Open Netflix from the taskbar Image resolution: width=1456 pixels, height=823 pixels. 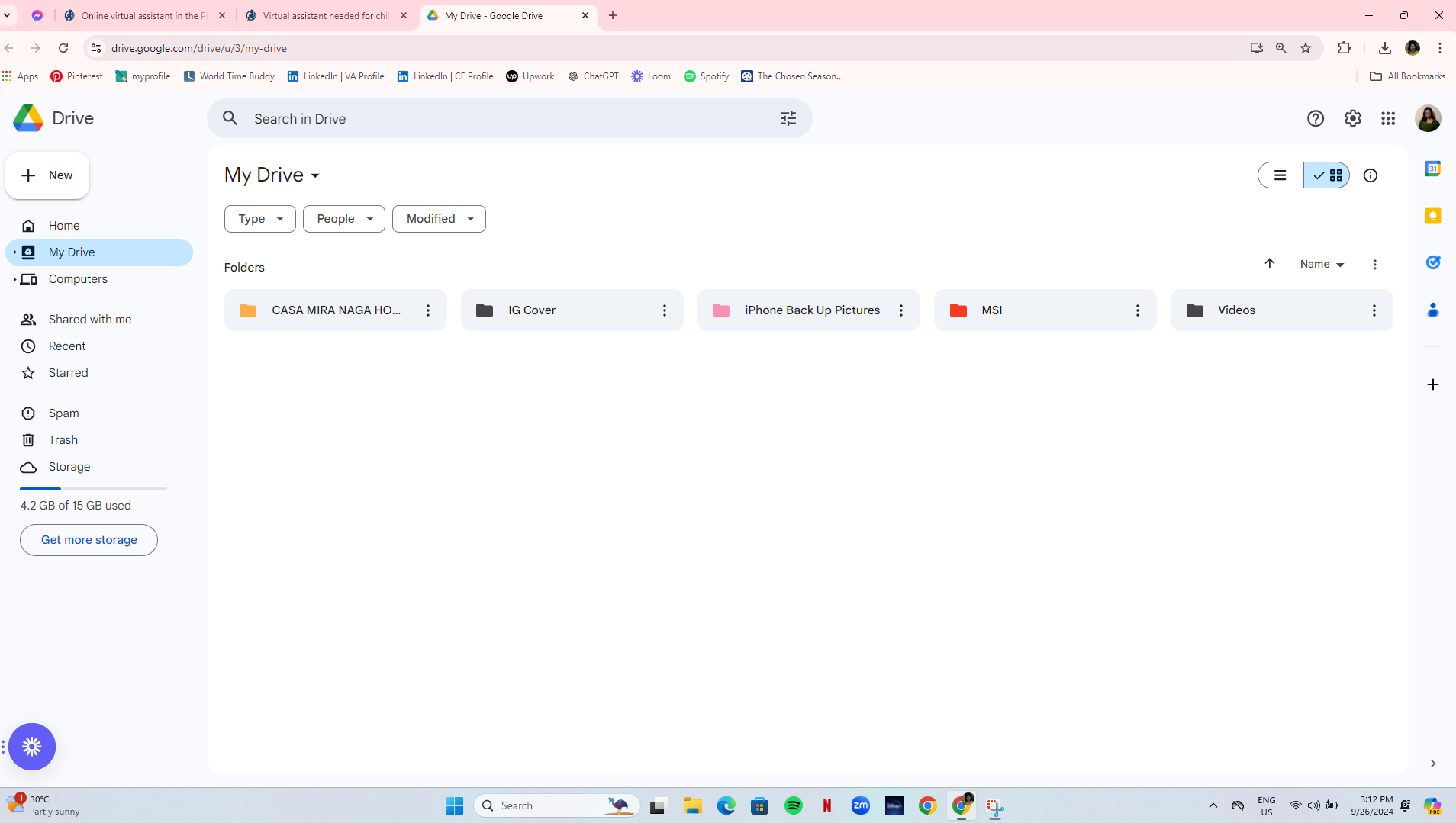click(827, 805)
